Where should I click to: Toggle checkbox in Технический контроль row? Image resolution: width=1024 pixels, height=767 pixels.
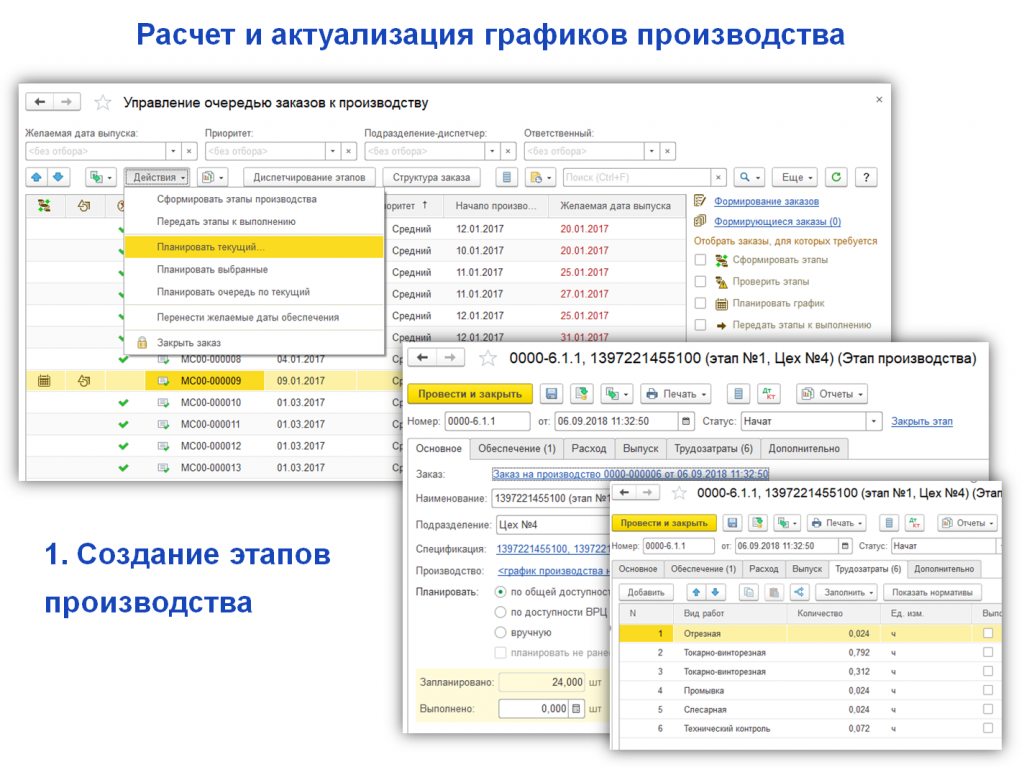(x=988, y=728)
